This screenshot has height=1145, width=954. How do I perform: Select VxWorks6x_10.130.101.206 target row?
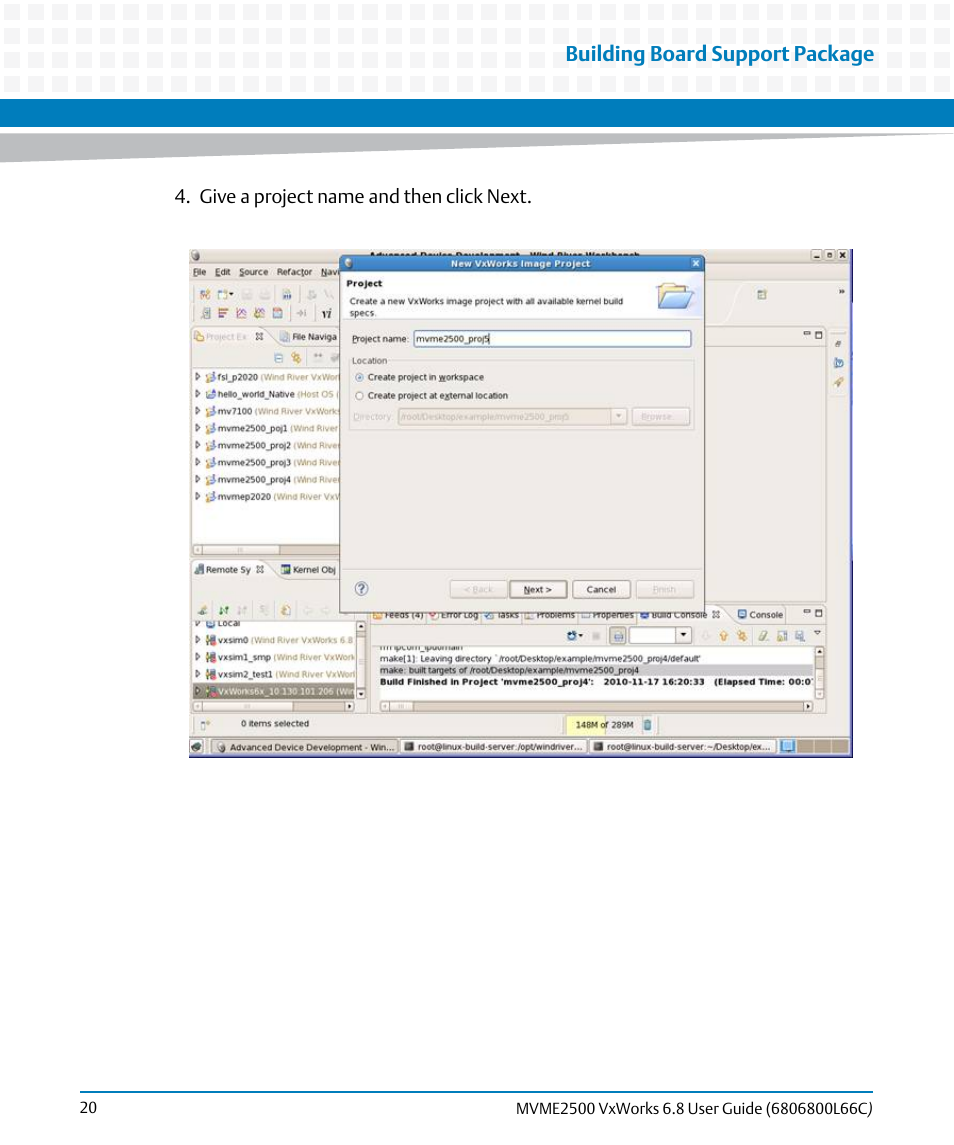[x=274, y=691]
